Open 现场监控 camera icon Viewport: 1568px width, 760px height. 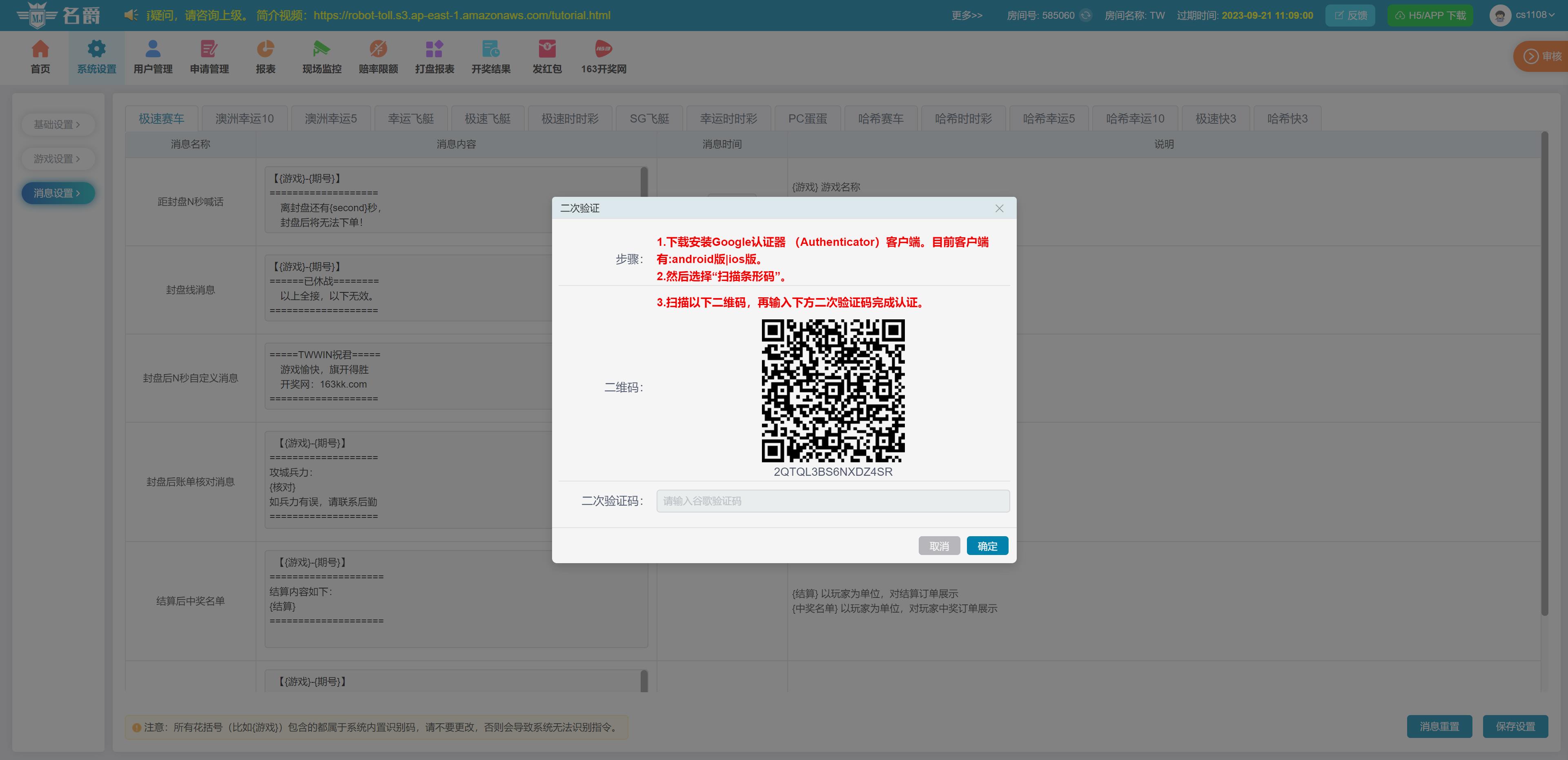[321, 49]
